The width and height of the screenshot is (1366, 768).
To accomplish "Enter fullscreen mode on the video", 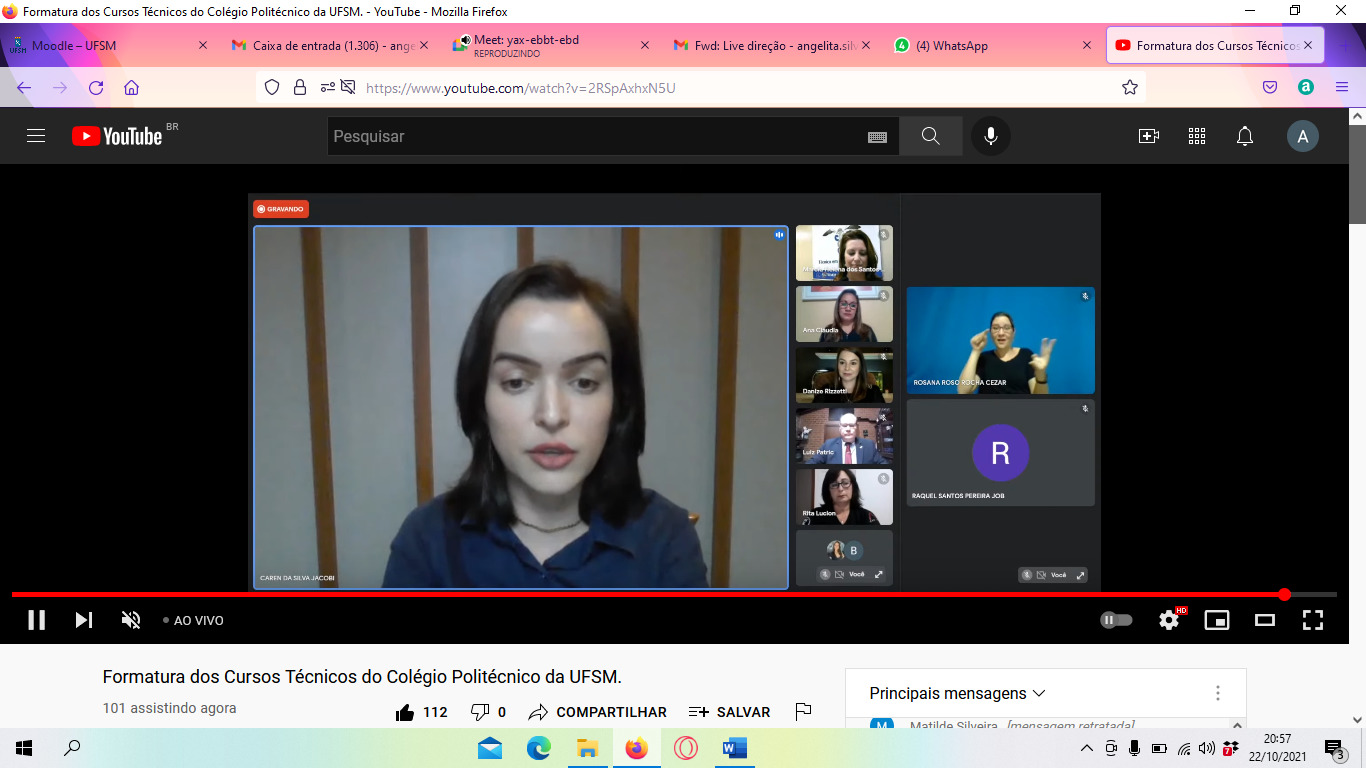I will click(x=1312, y=620).
